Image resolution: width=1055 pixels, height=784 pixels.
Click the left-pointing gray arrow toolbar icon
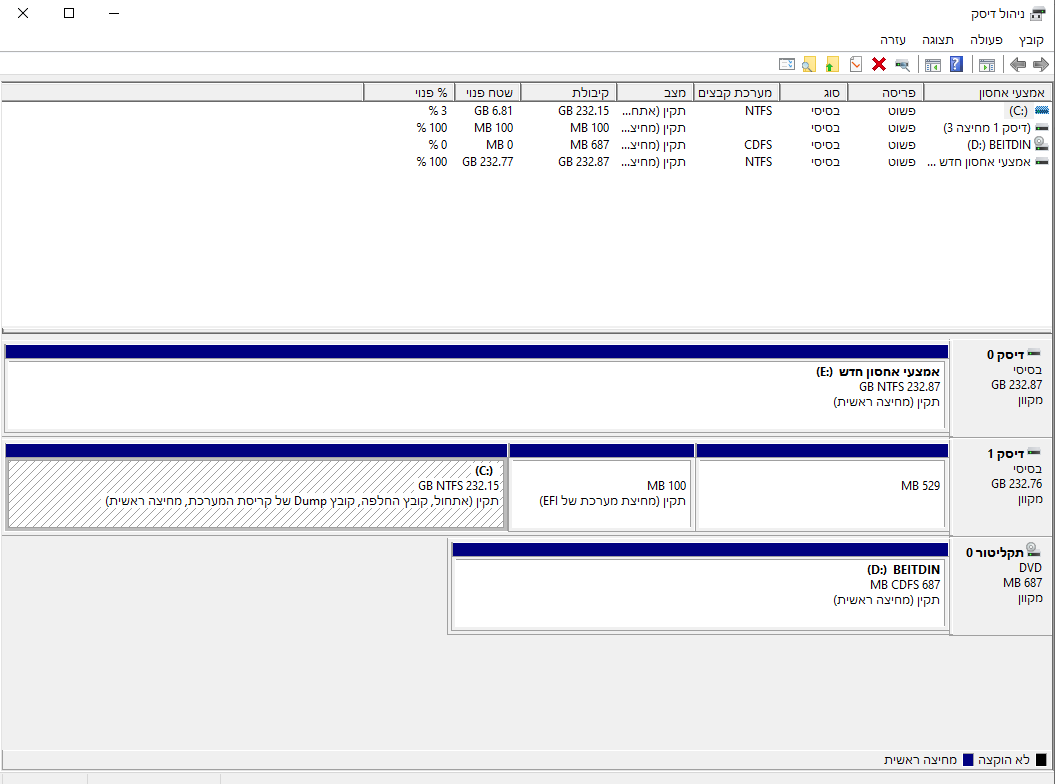1018,65
